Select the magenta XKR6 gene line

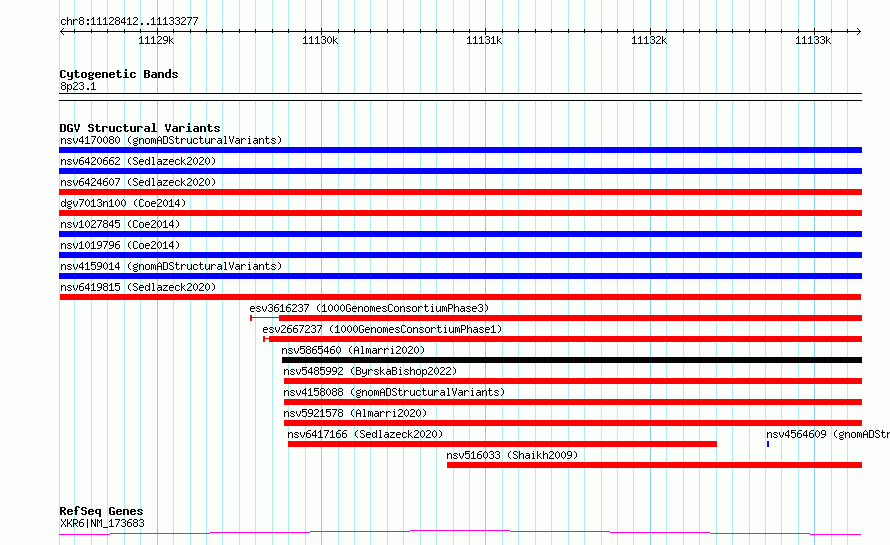click(x=460, y=533)
